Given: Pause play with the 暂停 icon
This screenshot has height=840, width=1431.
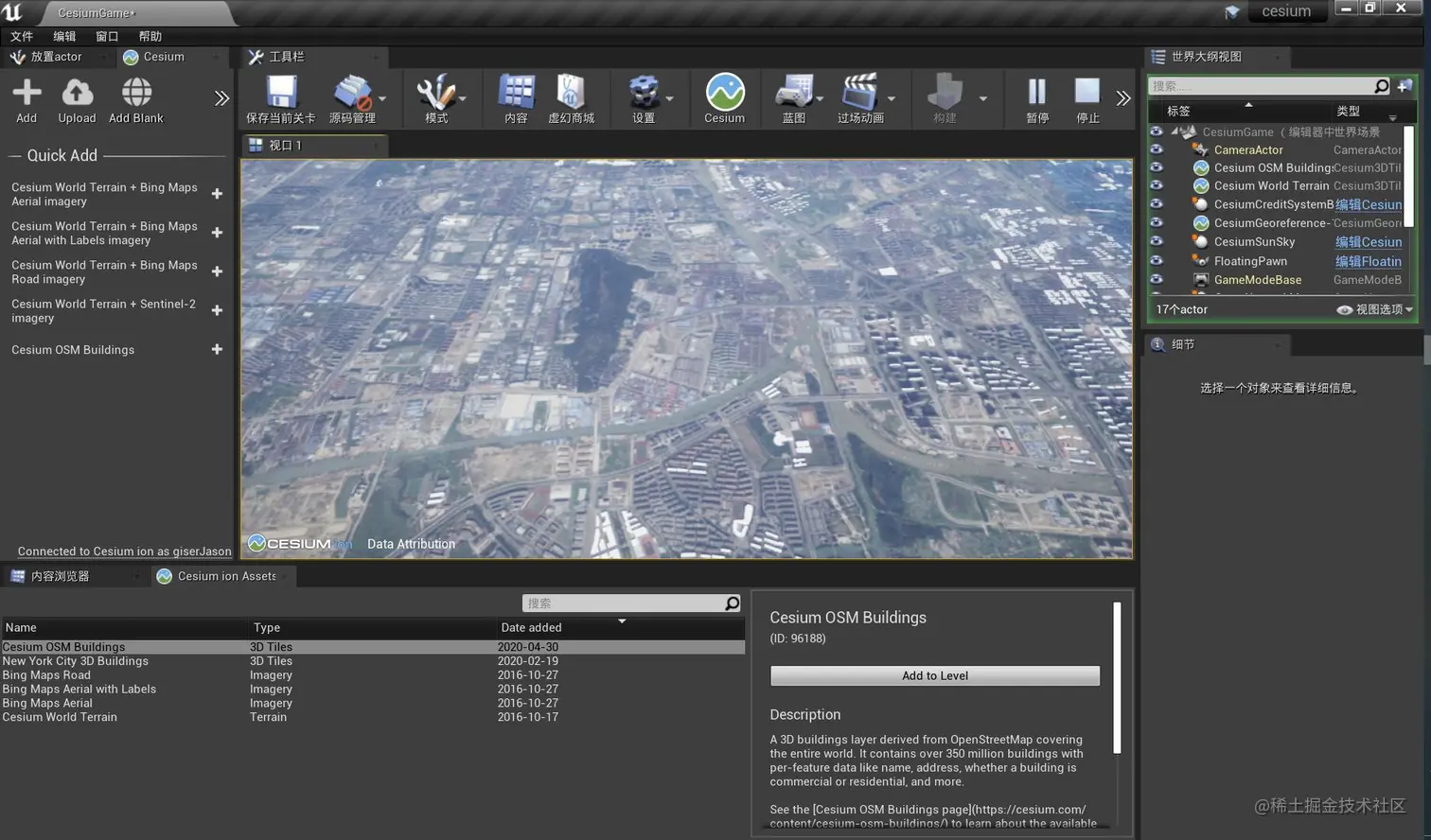Looking at the screenshot, I should coord(1037,92).
